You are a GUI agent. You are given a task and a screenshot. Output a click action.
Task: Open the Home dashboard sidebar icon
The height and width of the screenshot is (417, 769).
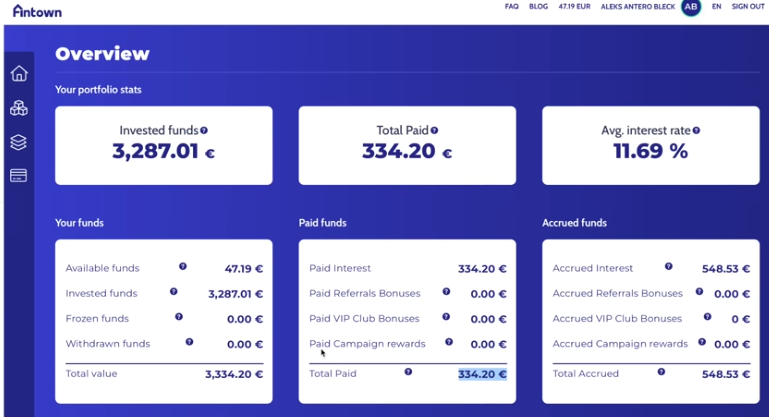[x=19, y=74]
